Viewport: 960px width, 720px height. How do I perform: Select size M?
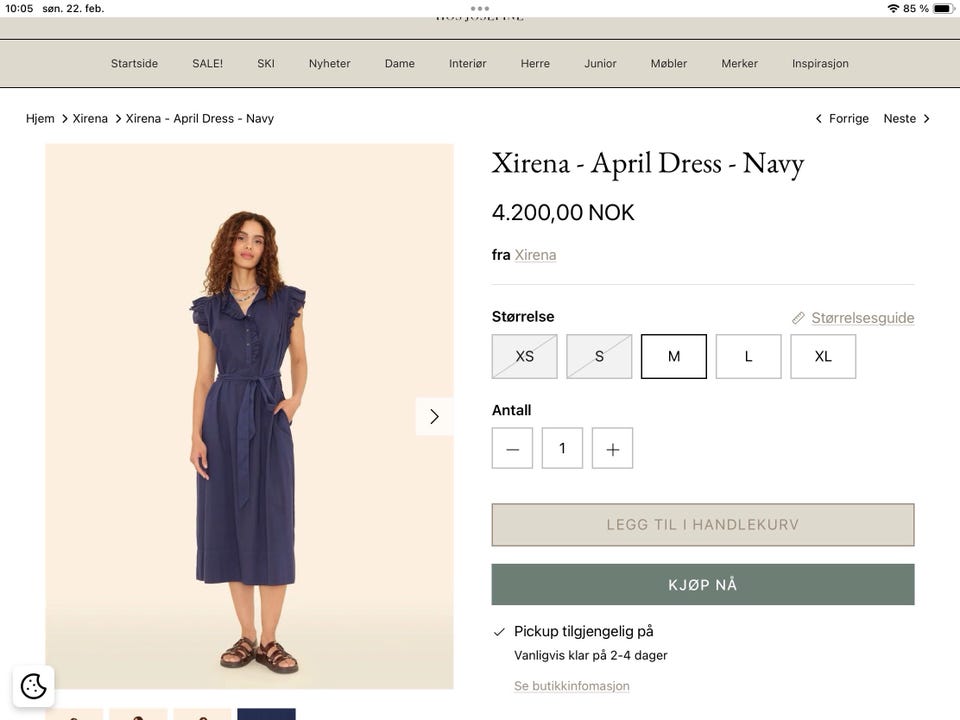tap(674, 356)
